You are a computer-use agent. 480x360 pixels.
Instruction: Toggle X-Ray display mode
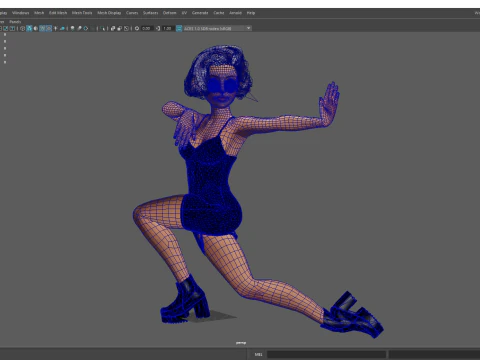(113, 28)
